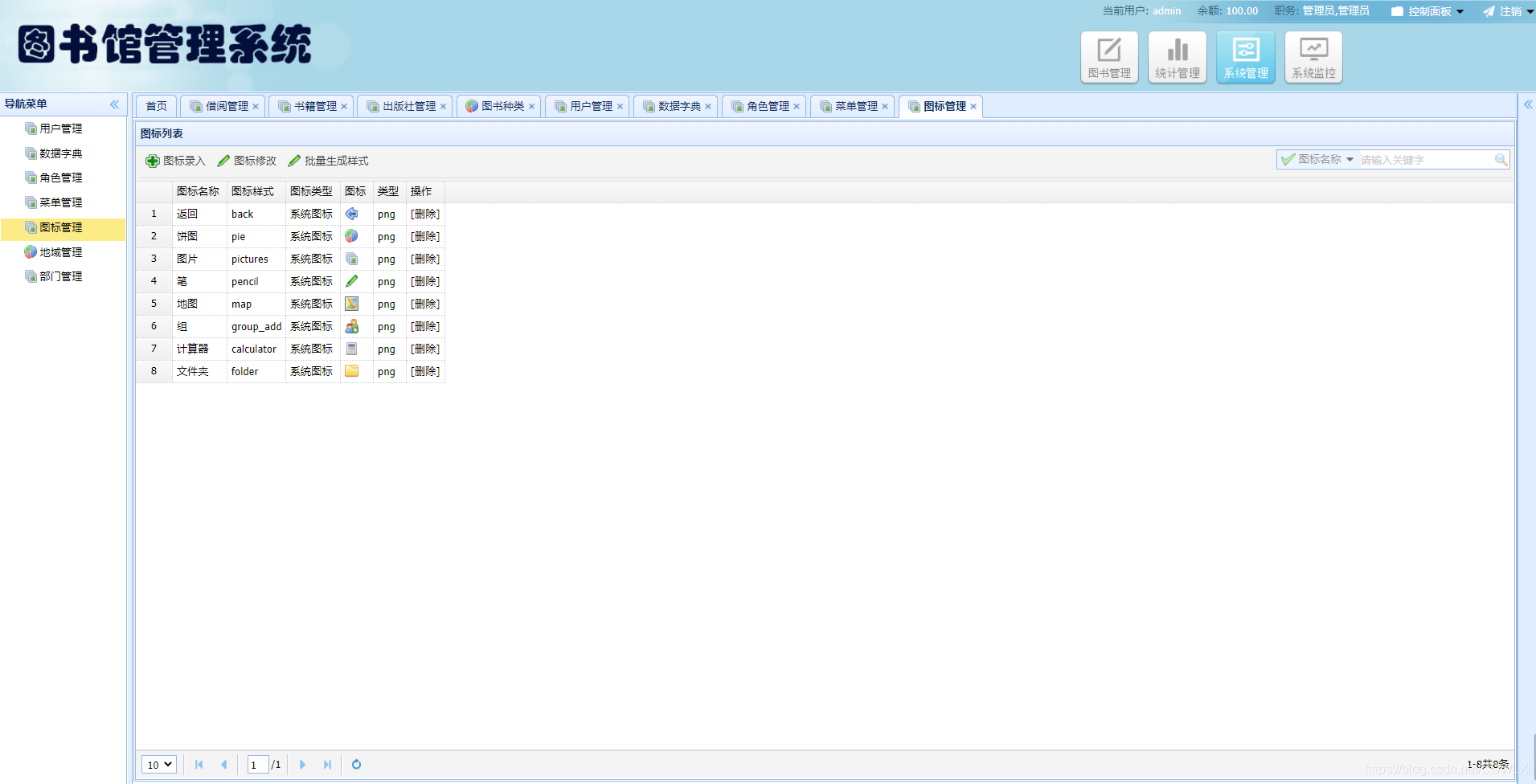Focus the 请输入关键字 search box

1425,160
